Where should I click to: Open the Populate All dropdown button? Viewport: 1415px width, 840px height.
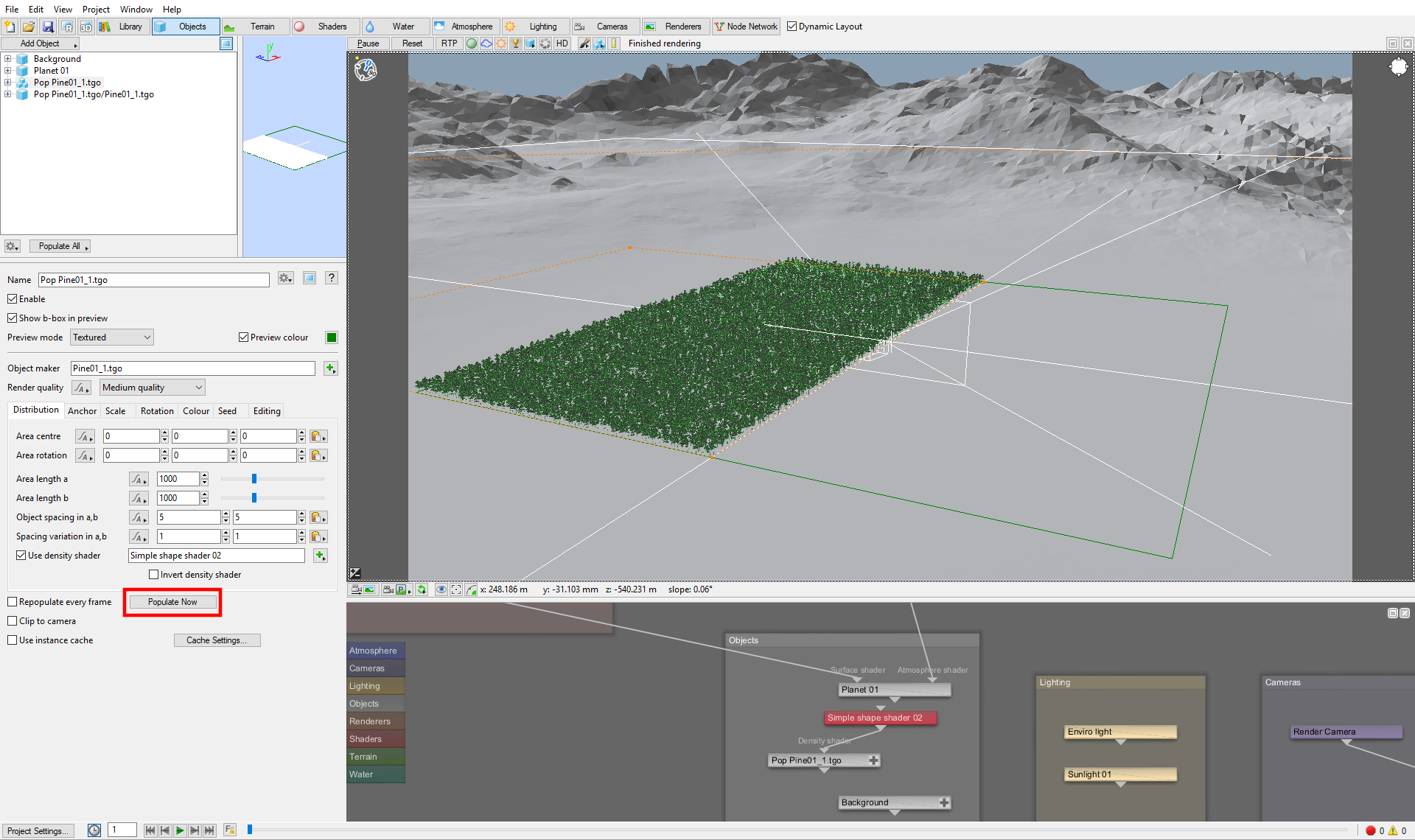click(60, 246)
